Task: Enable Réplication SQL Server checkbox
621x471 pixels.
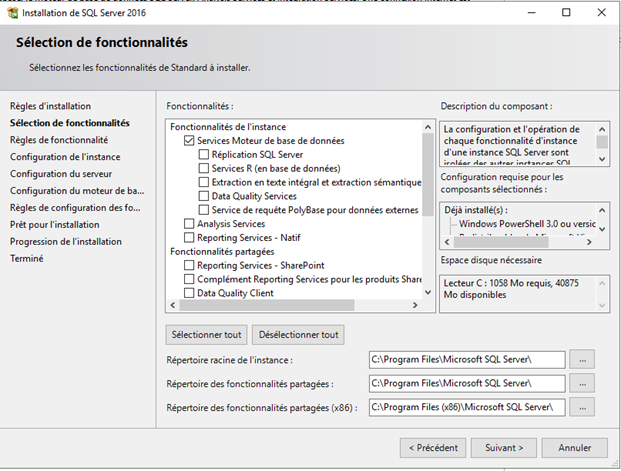Action: (x=204, y=155)
